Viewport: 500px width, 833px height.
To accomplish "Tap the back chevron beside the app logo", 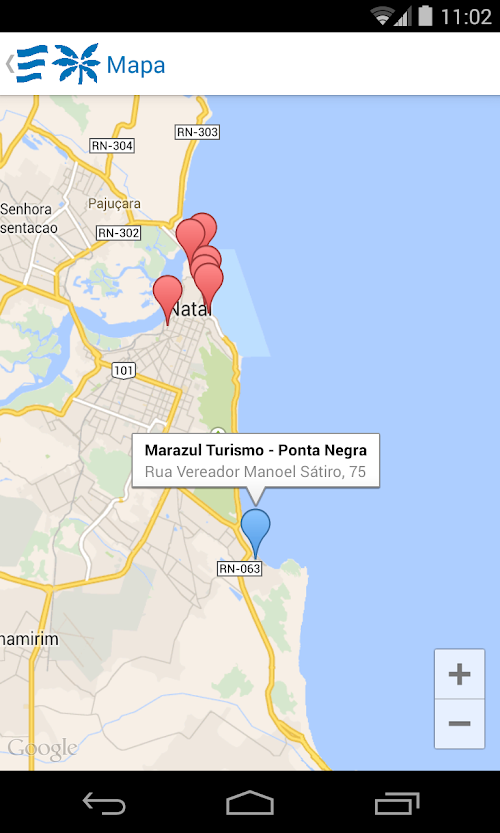I will point(9,64).
